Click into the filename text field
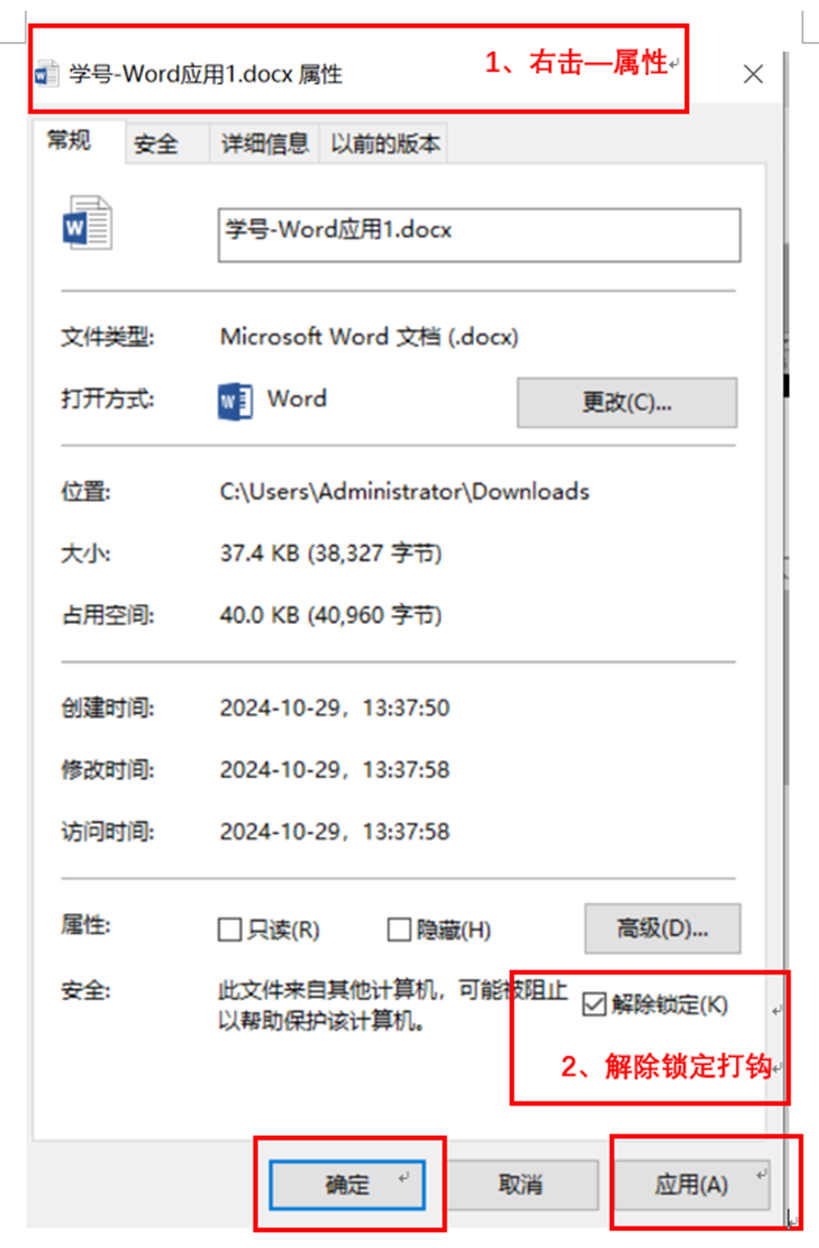 479,235
